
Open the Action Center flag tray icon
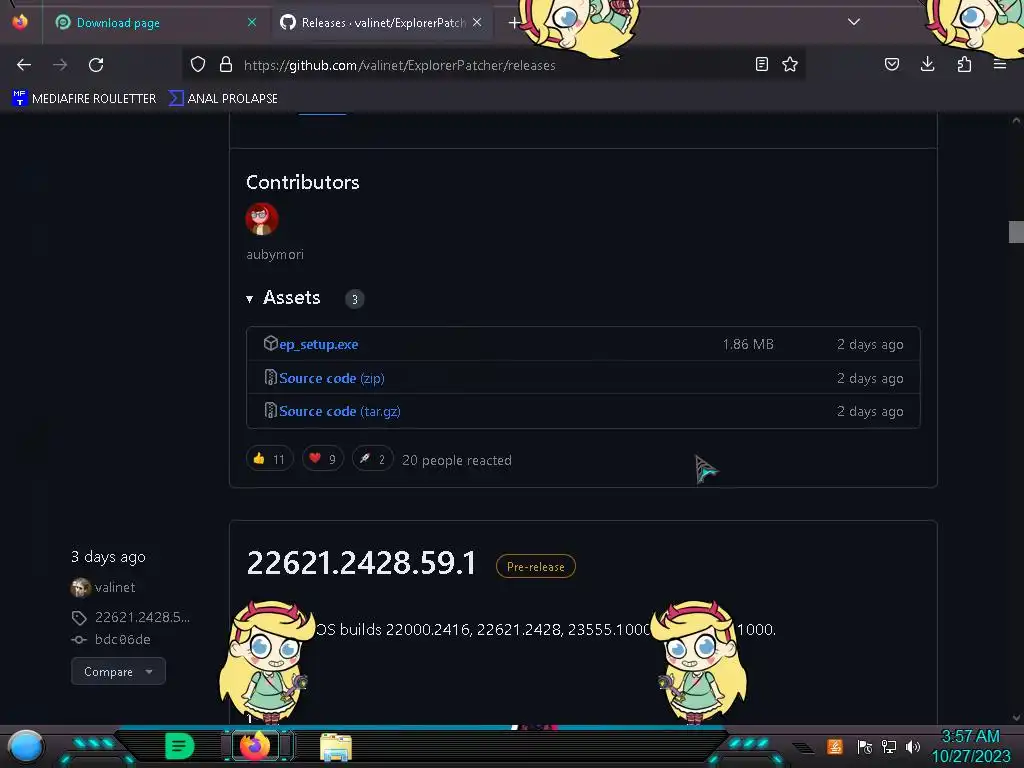[865, 746]
